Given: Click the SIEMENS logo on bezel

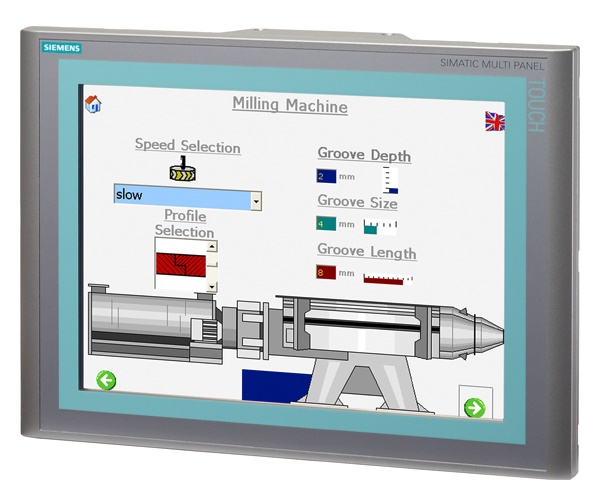Looking at the screenshot, I should click(x=62, y=48).
